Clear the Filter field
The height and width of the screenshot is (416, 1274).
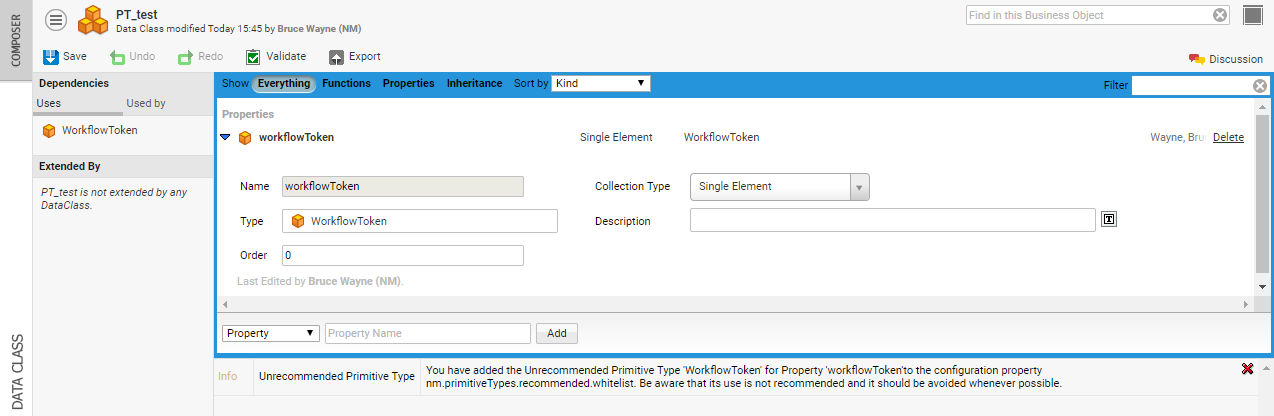1260,86
